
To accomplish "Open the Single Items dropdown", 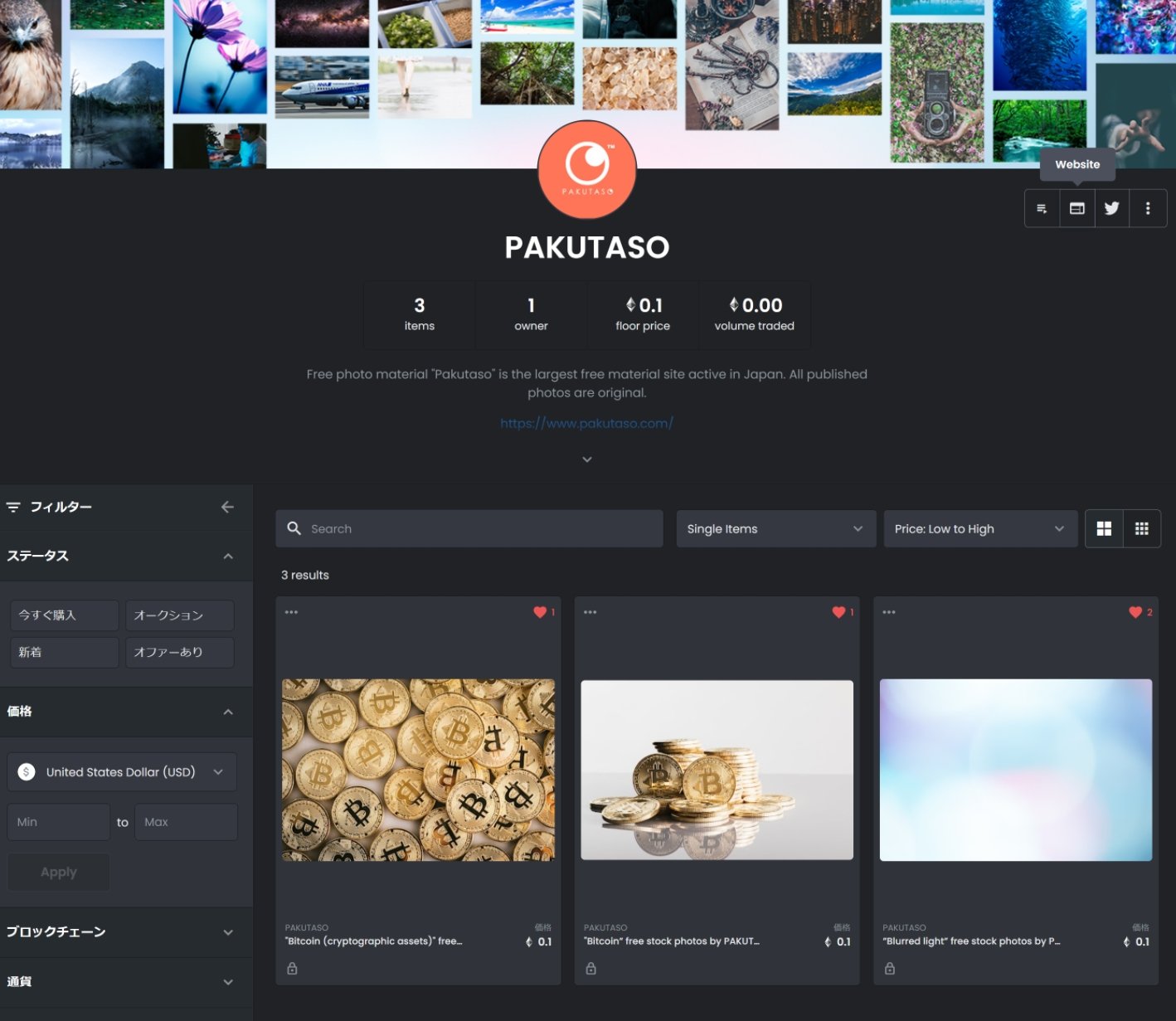I will [x=776, y=528].
